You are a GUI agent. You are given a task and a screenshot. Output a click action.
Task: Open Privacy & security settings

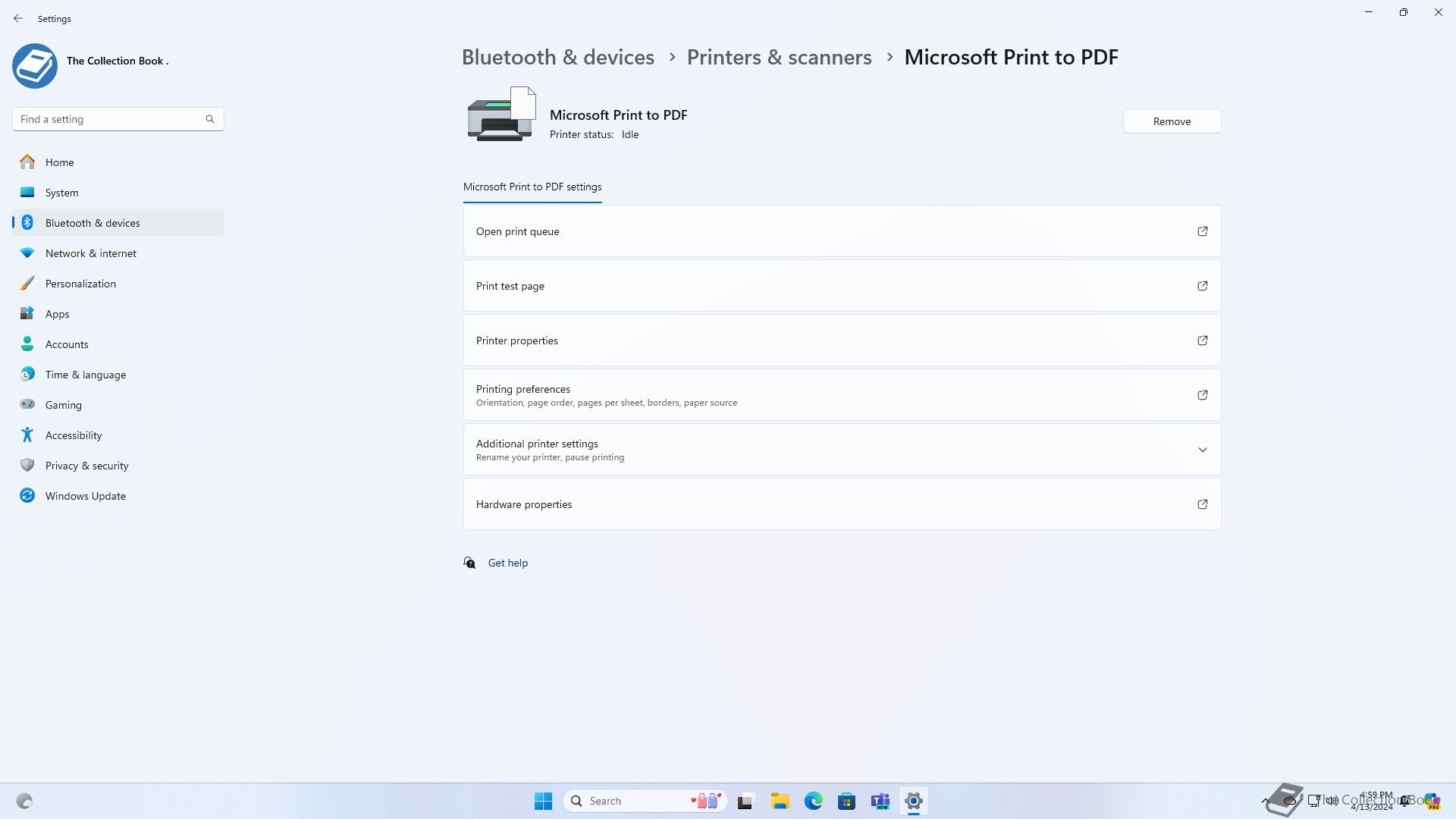(x=118, y=466)
